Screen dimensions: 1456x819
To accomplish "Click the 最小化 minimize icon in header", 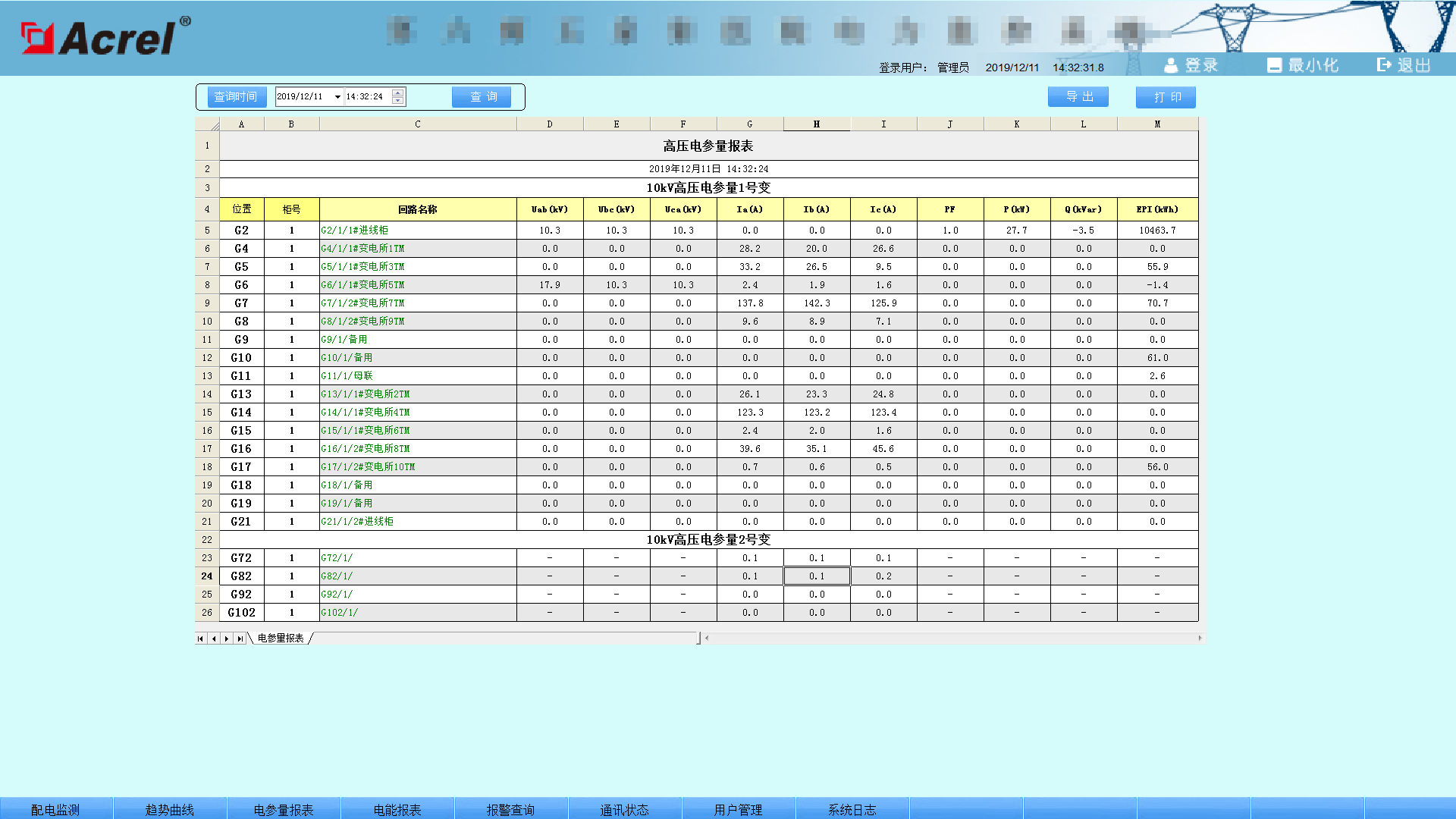I will pos(1274,66).
